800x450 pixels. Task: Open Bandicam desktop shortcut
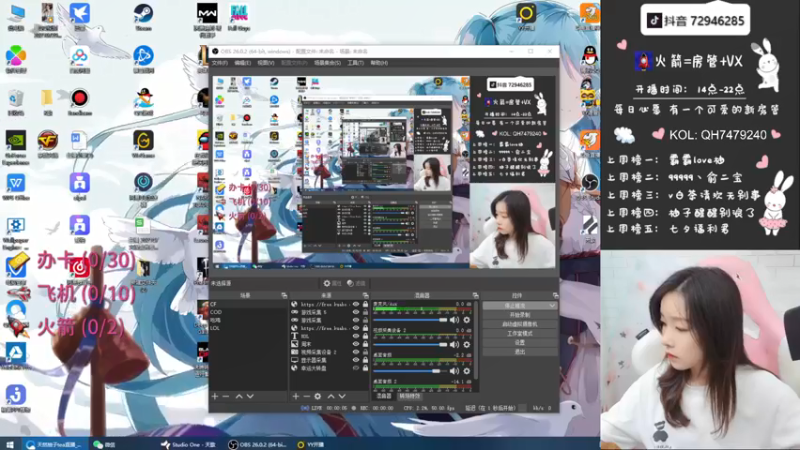[80, 102]
